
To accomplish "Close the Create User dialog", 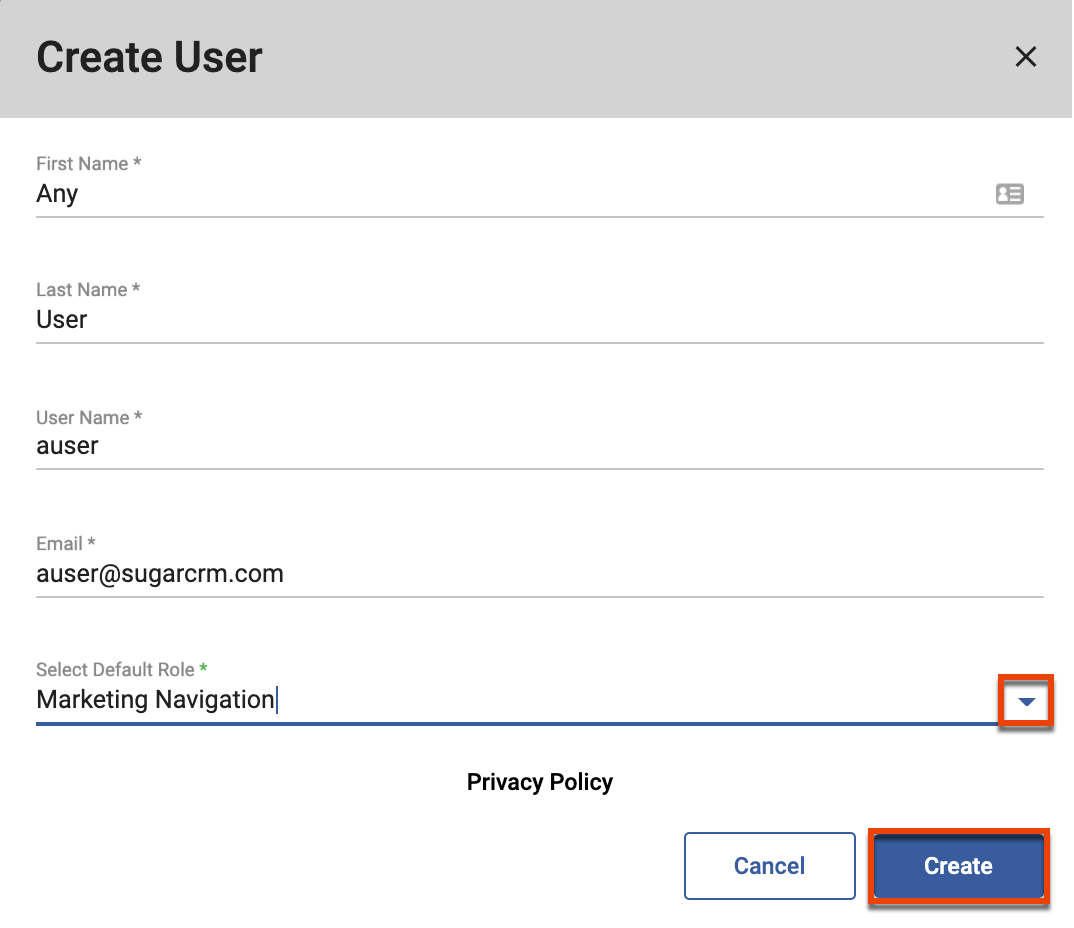I will pos(1026,57).
